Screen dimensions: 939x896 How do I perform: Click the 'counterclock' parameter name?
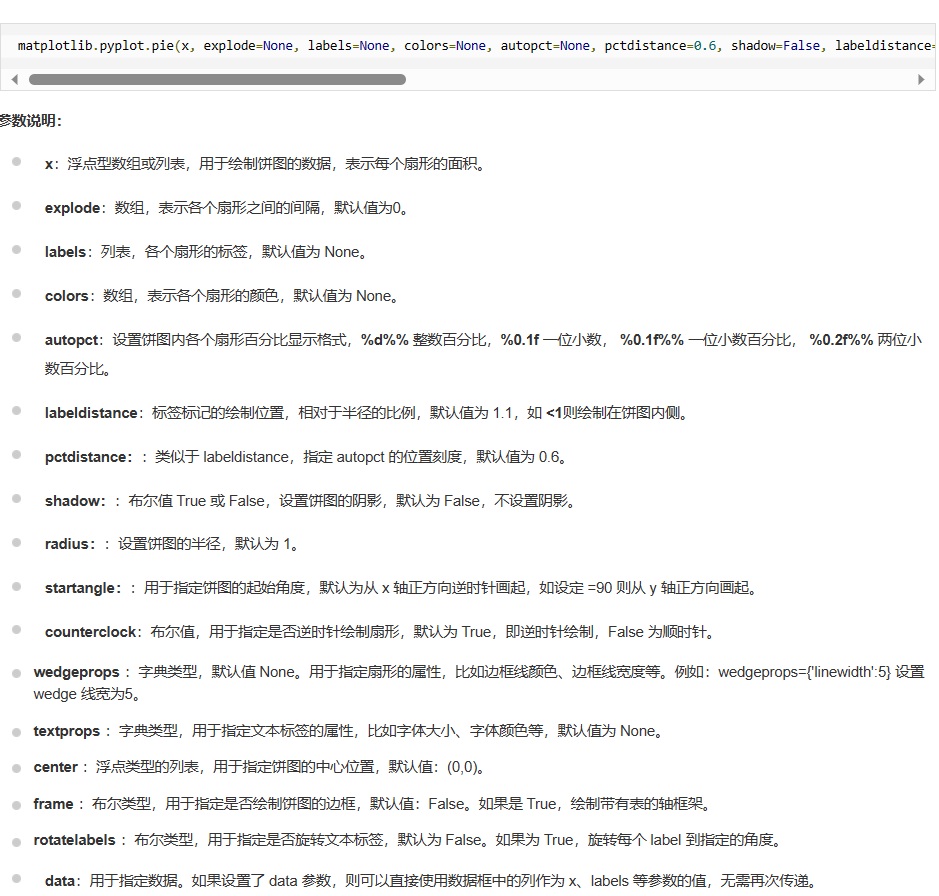coord(90,632)
